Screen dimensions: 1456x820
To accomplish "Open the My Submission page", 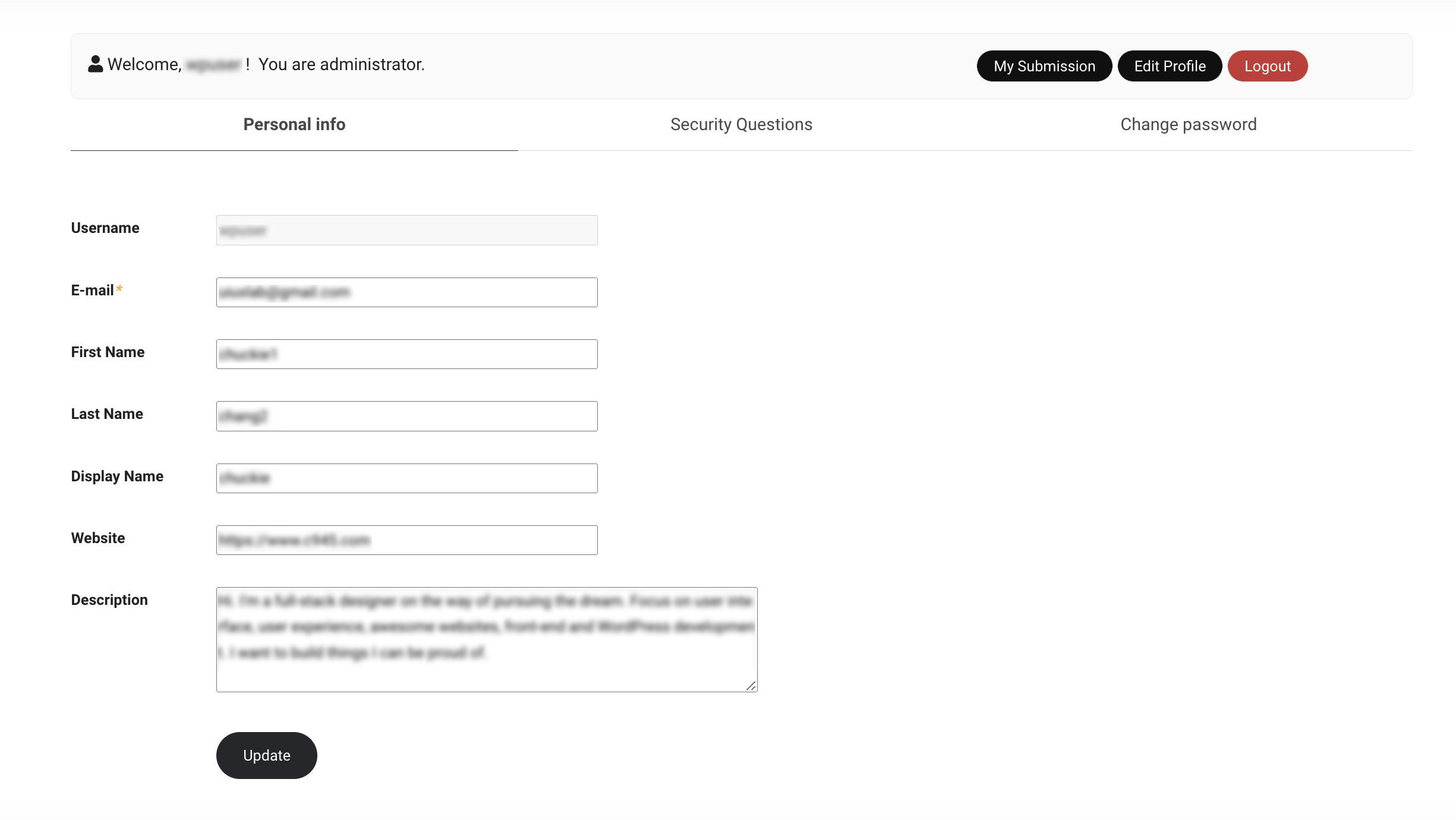I will point(1044,66).
